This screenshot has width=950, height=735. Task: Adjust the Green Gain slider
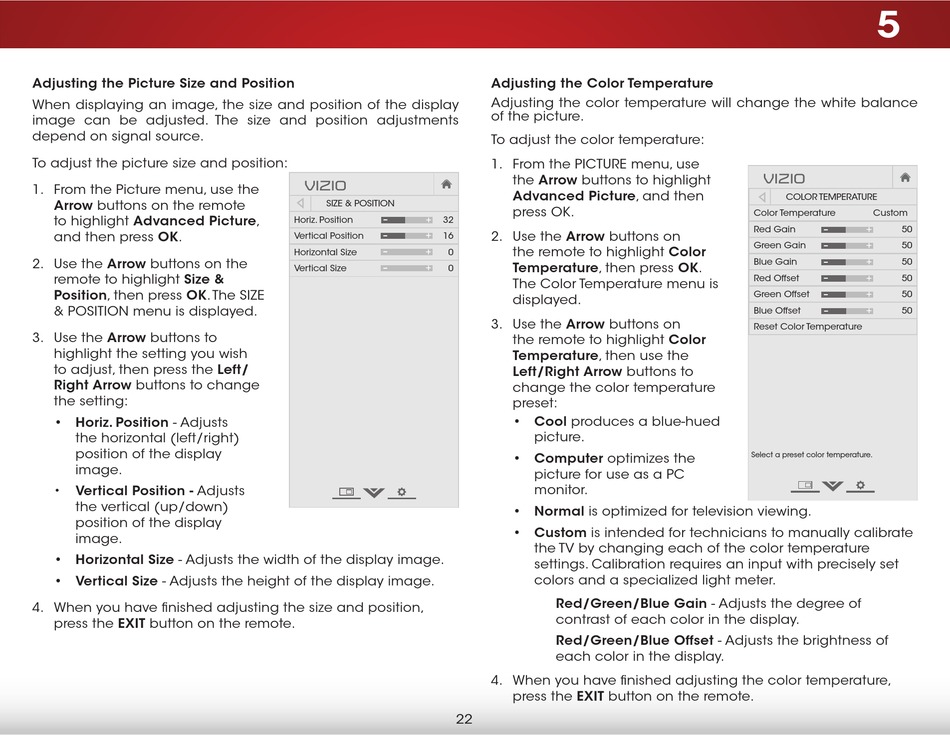coord(847,245)
